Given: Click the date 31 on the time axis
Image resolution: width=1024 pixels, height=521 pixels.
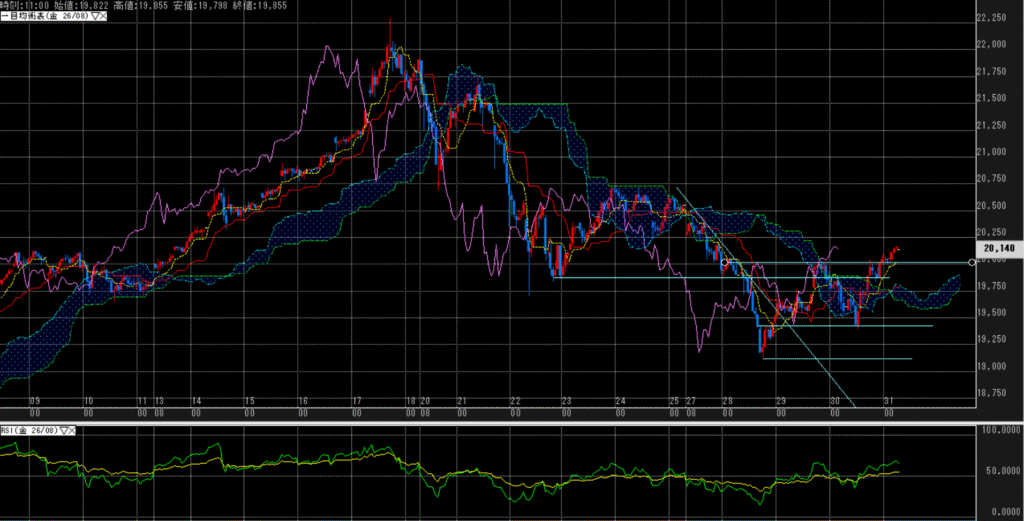Looking at the screenshot, I should click(x=887, y=400).
